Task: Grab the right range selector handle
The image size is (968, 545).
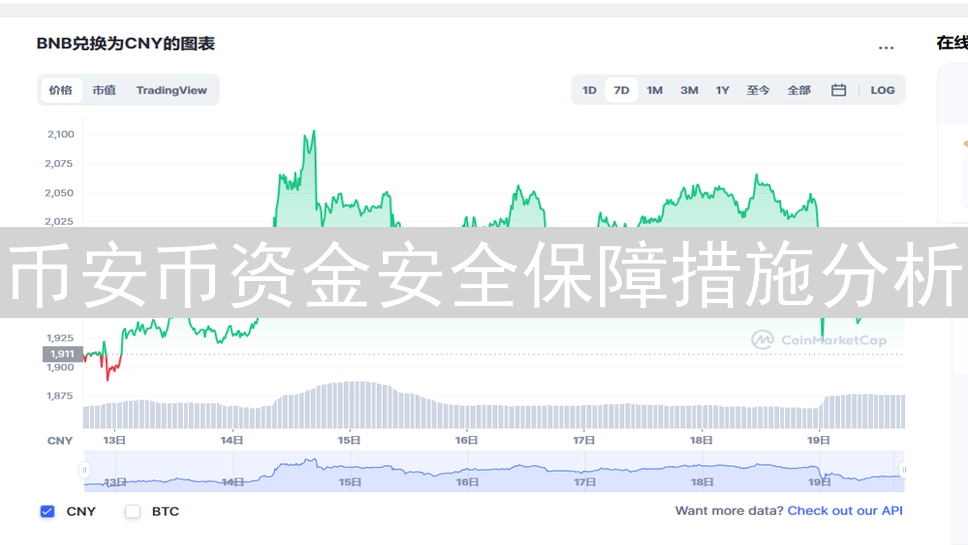Action: (903, 470)
